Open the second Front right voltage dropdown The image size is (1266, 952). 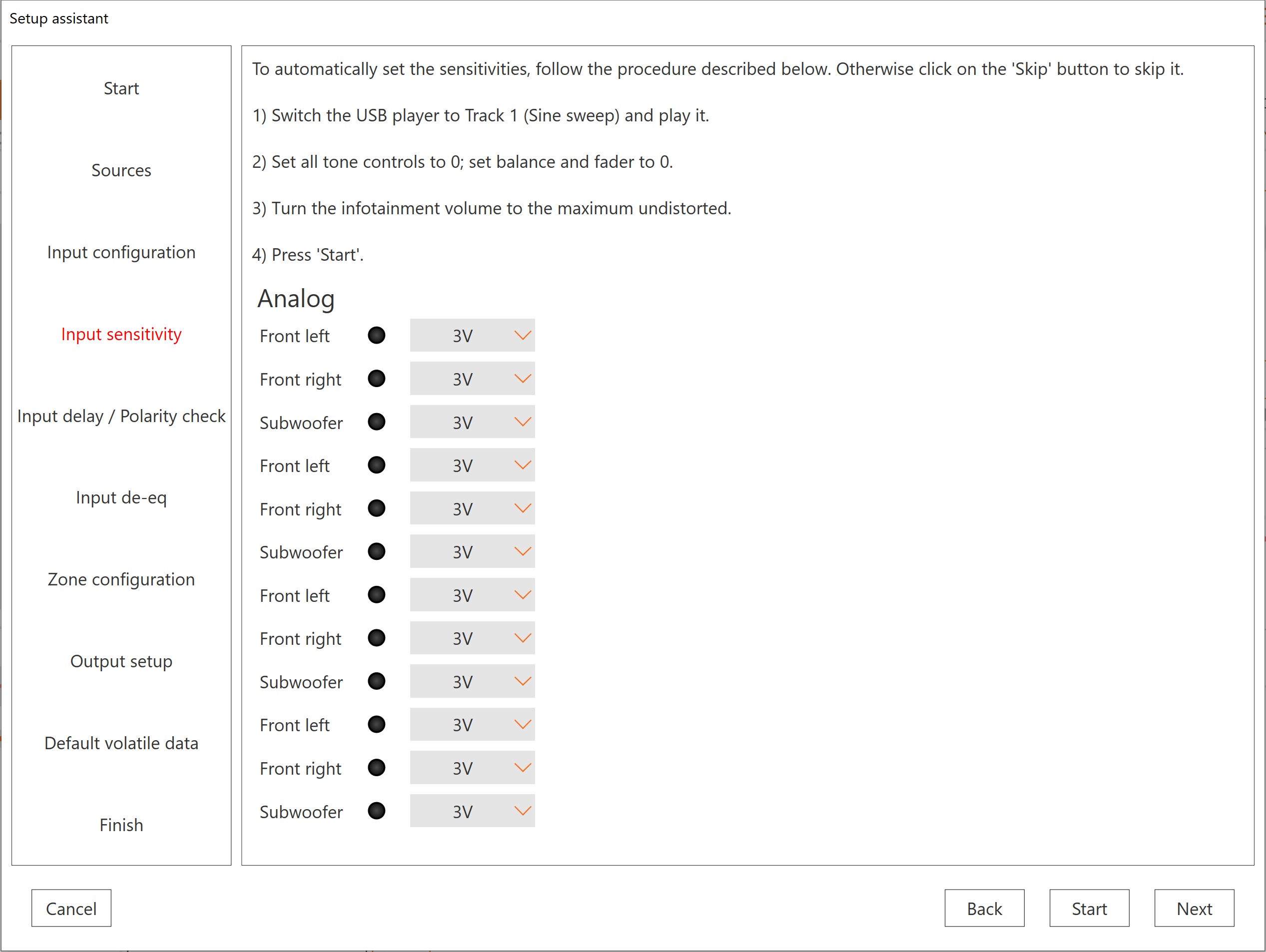coord(472,508)
